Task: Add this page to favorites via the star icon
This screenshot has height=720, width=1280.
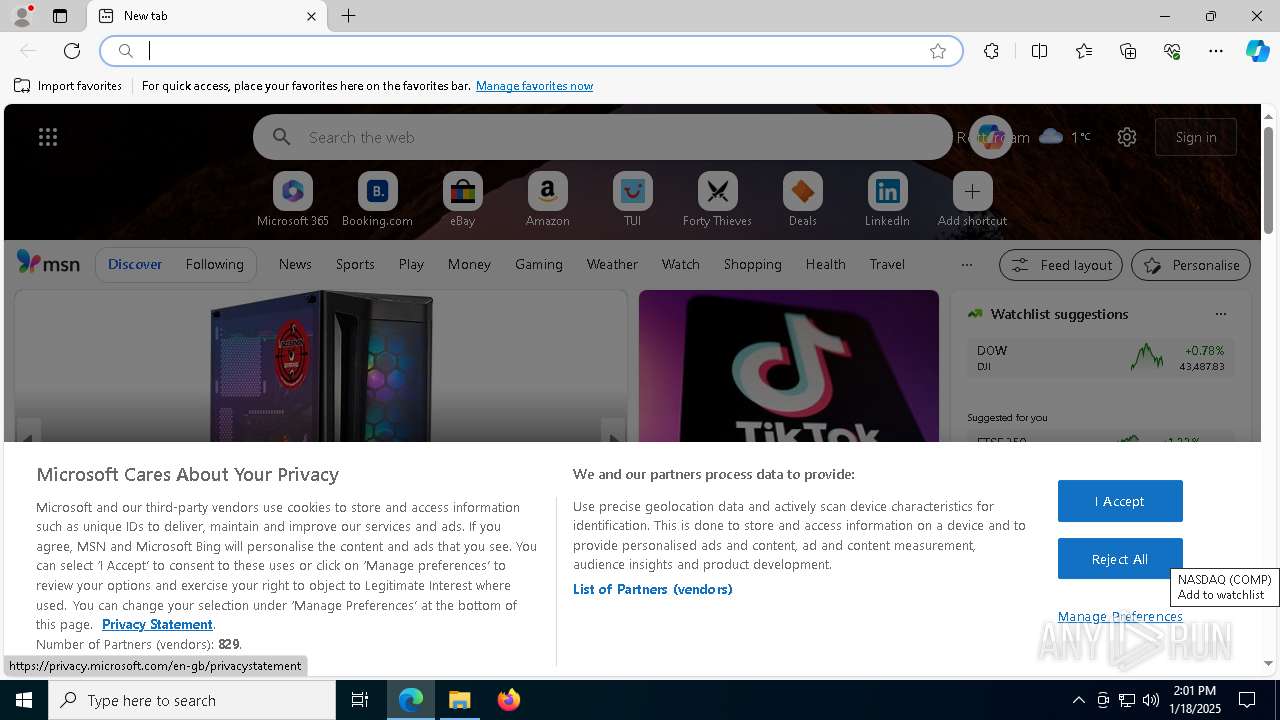Action: coord(938,51)
